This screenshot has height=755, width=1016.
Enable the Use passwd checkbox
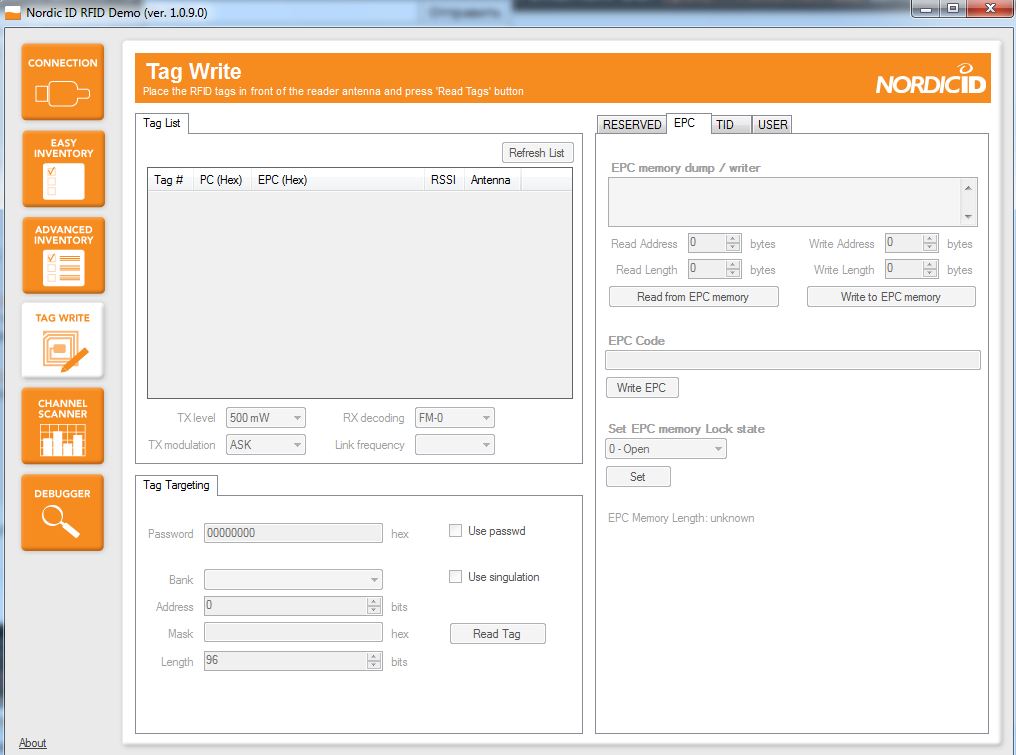coord(456,531)
